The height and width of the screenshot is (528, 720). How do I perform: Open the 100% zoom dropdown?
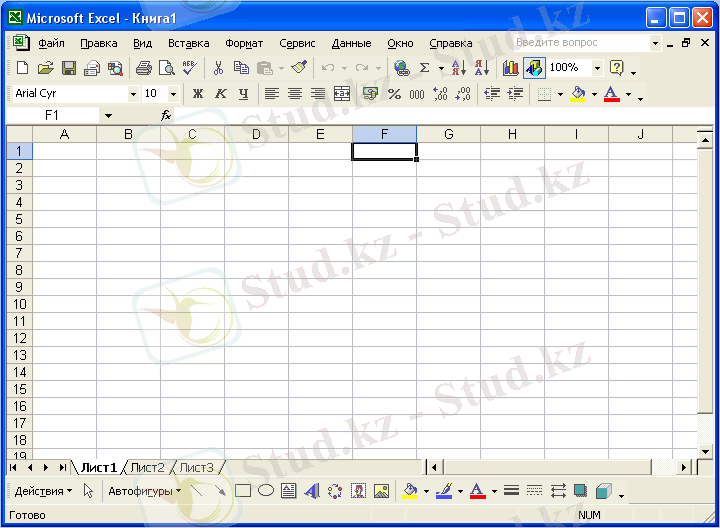[597, 68]
